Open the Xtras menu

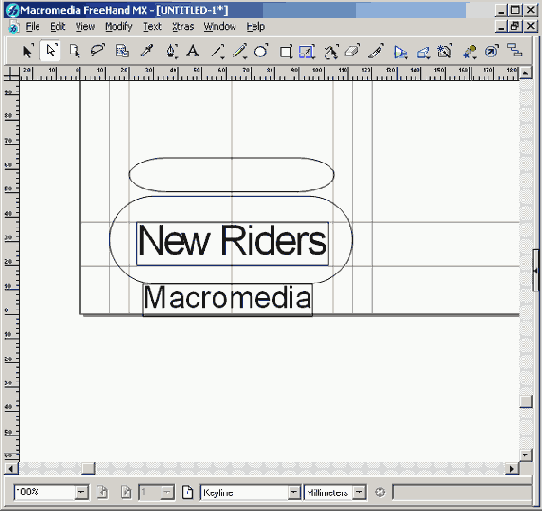[183, 27]
